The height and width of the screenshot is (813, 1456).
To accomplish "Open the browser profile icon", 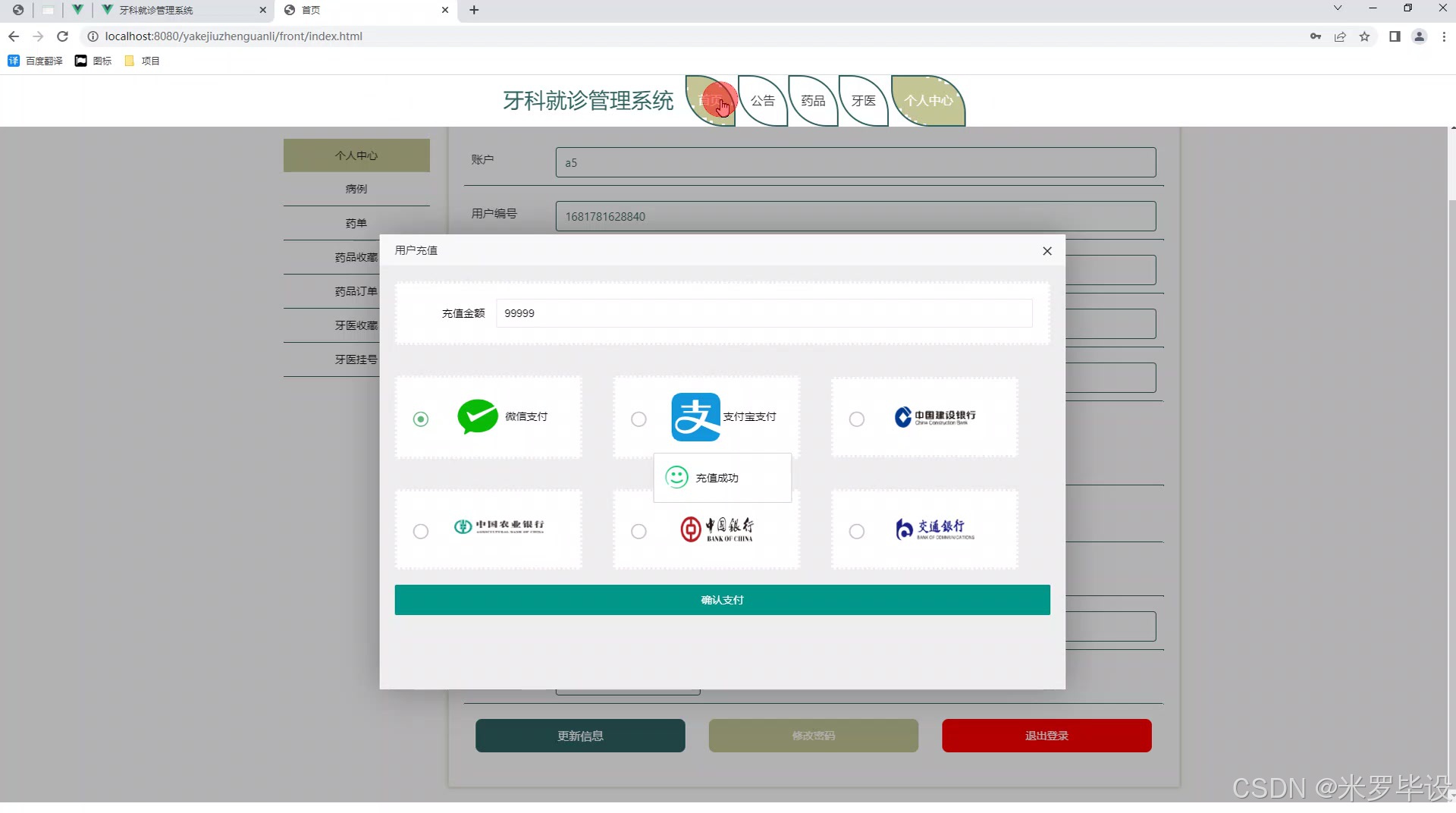I will tap(1419, 36).
